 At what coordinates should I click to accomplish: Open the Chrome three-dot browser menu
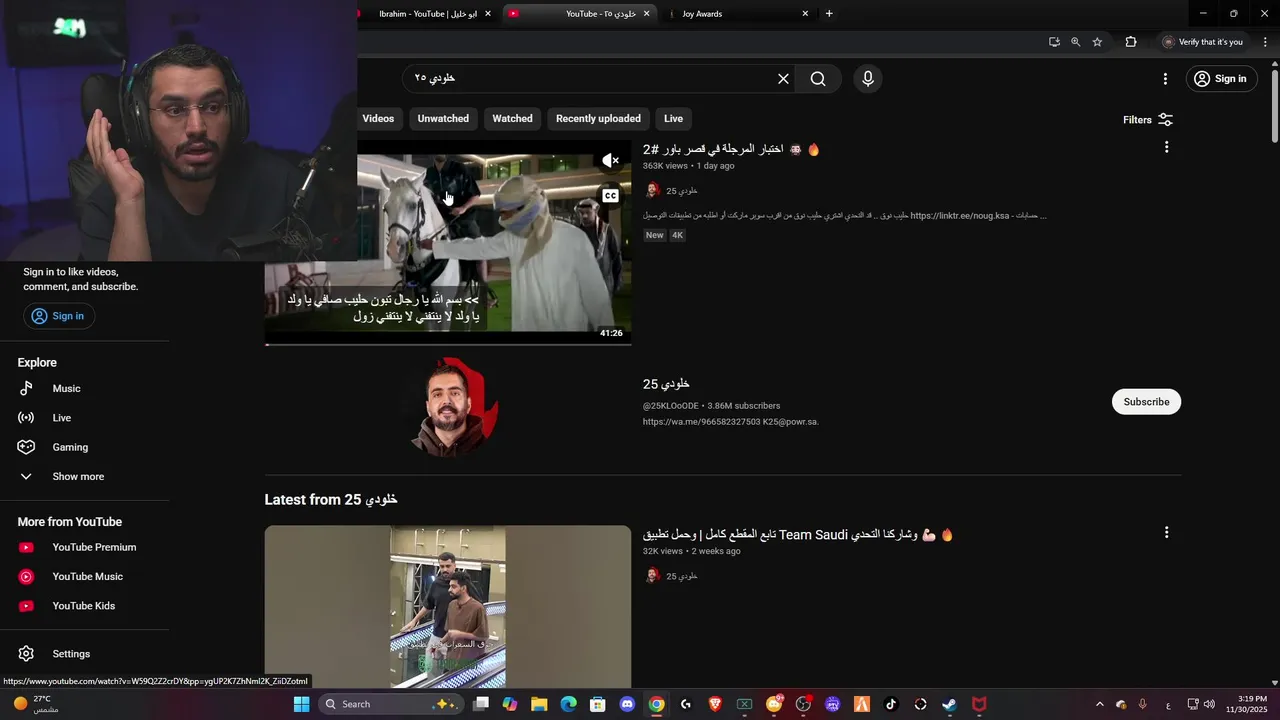pyautogui.click(x=1265, y=42)
